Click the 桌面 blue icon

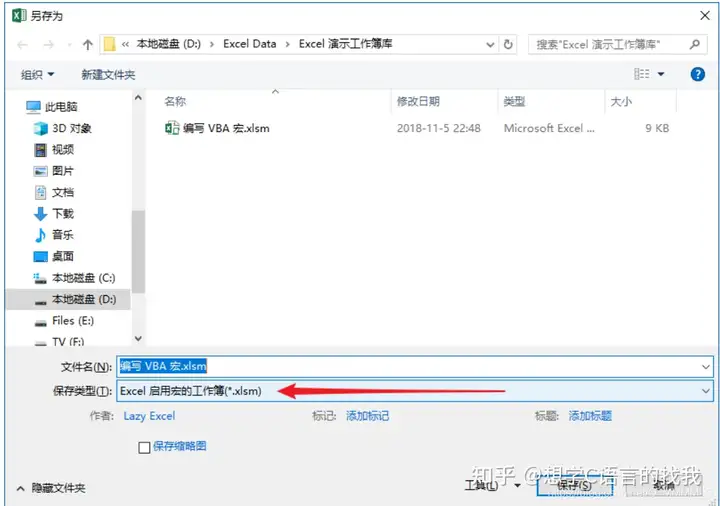(x=40, y=256)
